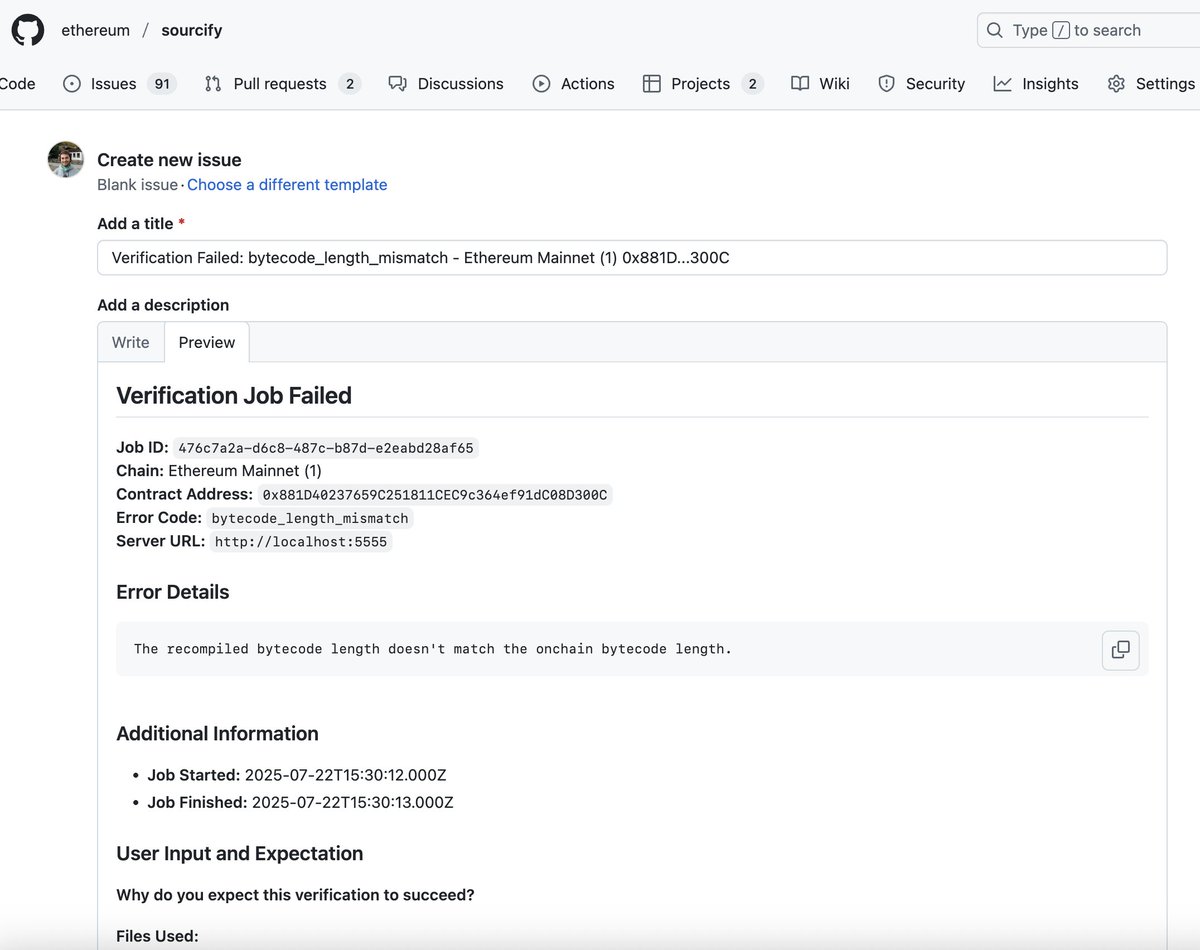Click the Projects table icon
This screenshot has width=1200, height=950.
pos(652,84)
